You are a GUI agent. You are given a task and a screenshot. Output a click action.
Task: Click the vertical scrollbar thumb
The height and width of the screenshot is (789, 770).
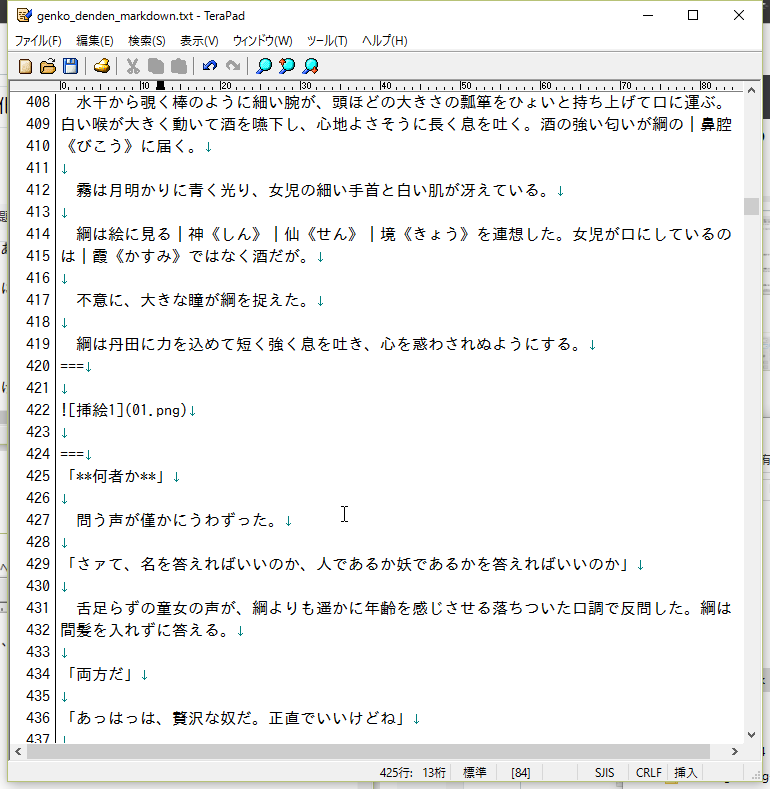coord(751,206)
